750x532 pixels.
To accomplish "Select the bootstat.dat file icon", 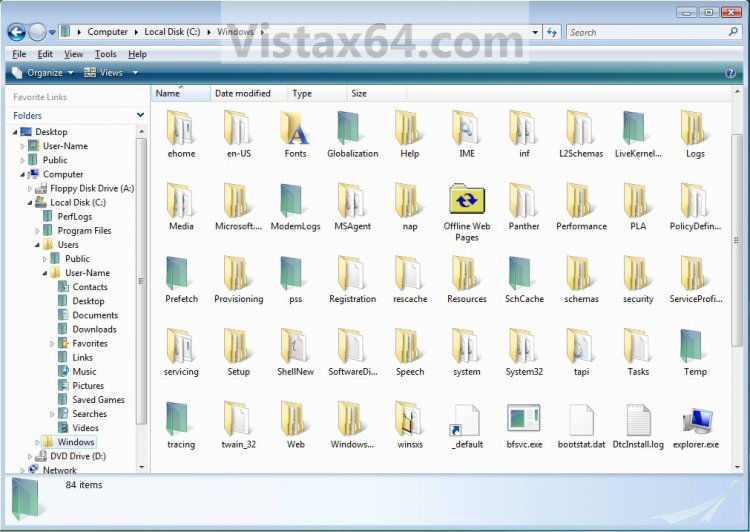I will coord(582,420).
